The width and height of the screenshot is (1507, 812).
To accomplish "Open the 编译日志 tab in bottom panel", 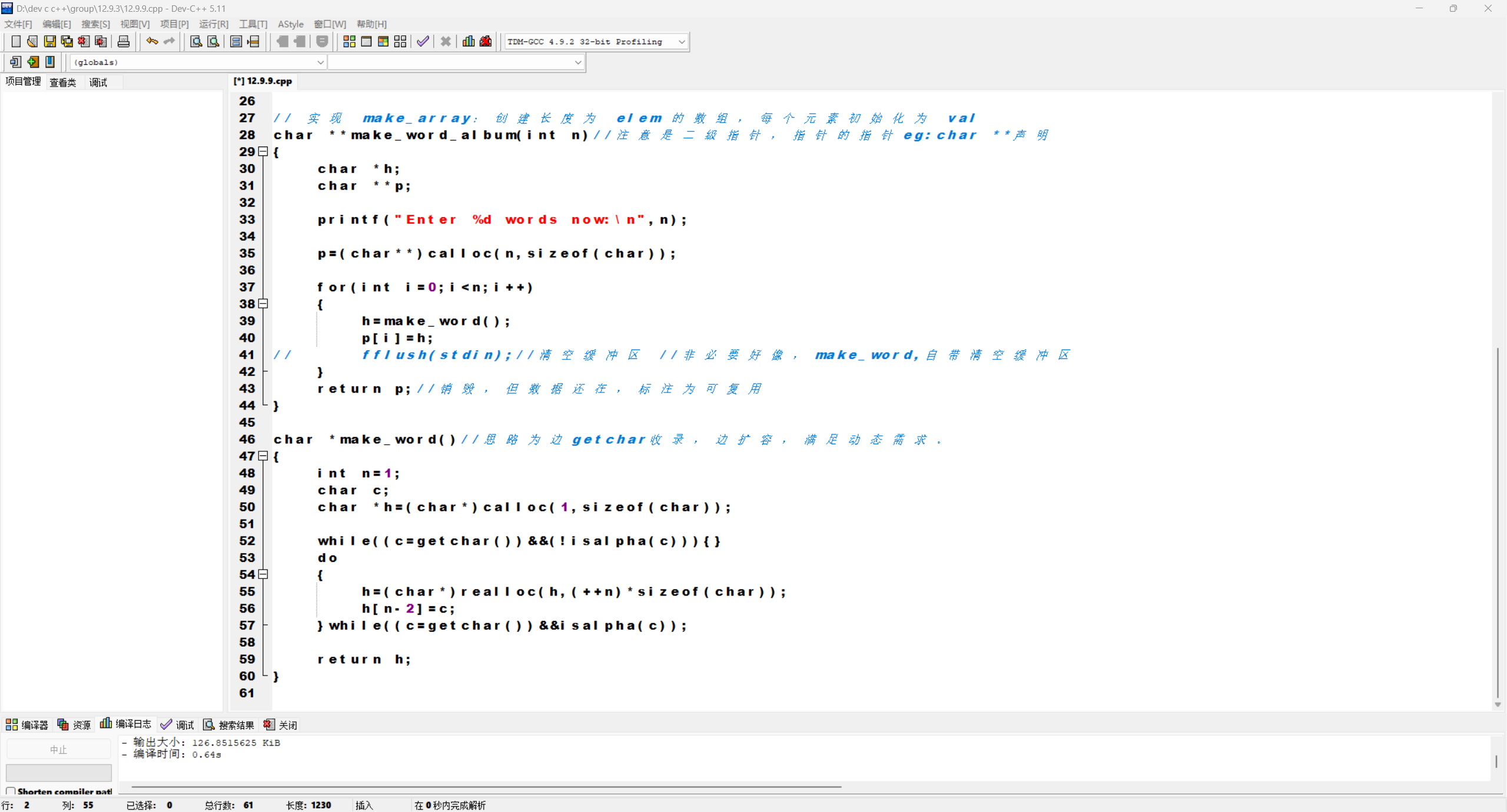I will coord(126,724).
